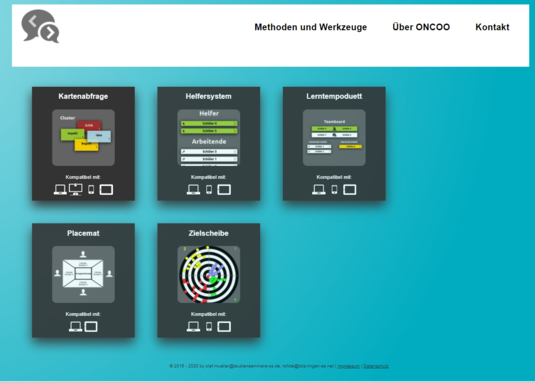Click the laptop icon under Kartenabfrage
This screenshot has height=383, width=535.
[60, 190]
